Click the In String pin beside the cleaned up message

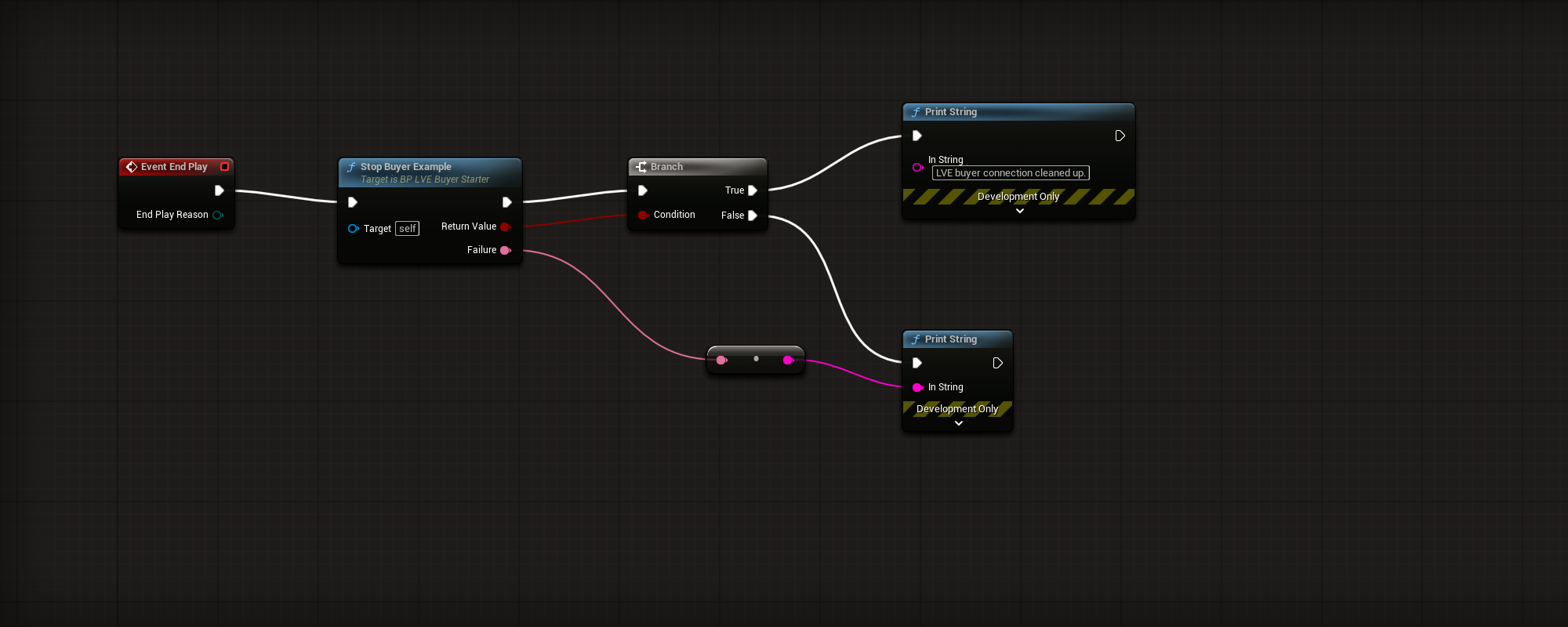pos(917,167)
